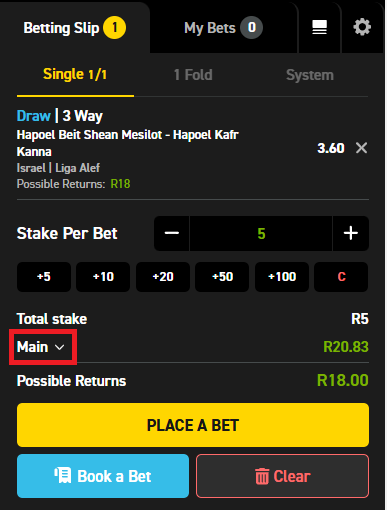Add 10 to stake with +10

tap(103, 277)
